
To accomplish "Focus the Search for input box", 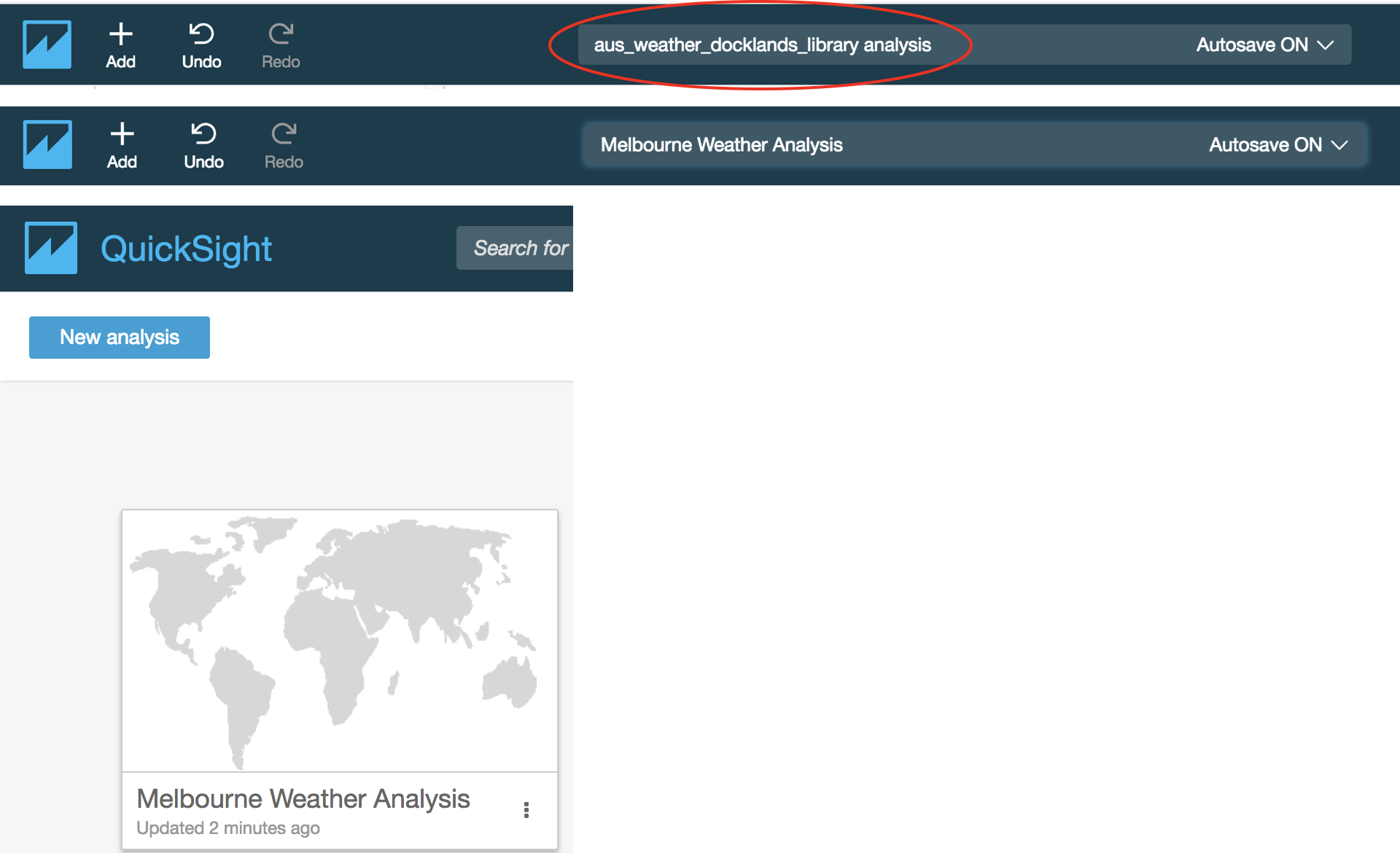I will pos(519,248).
